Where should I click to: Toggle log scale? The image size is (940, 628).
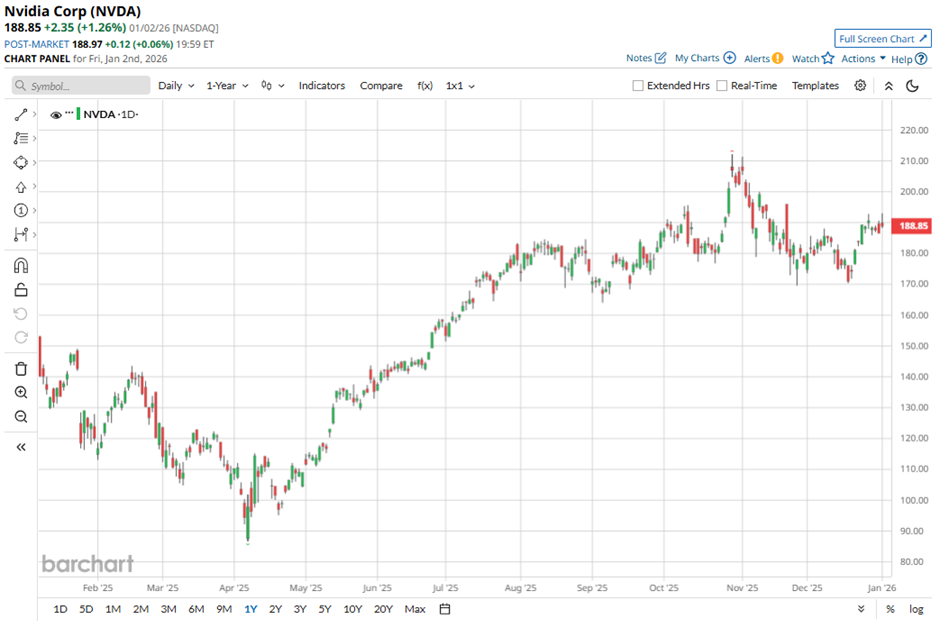coord(916,609)
